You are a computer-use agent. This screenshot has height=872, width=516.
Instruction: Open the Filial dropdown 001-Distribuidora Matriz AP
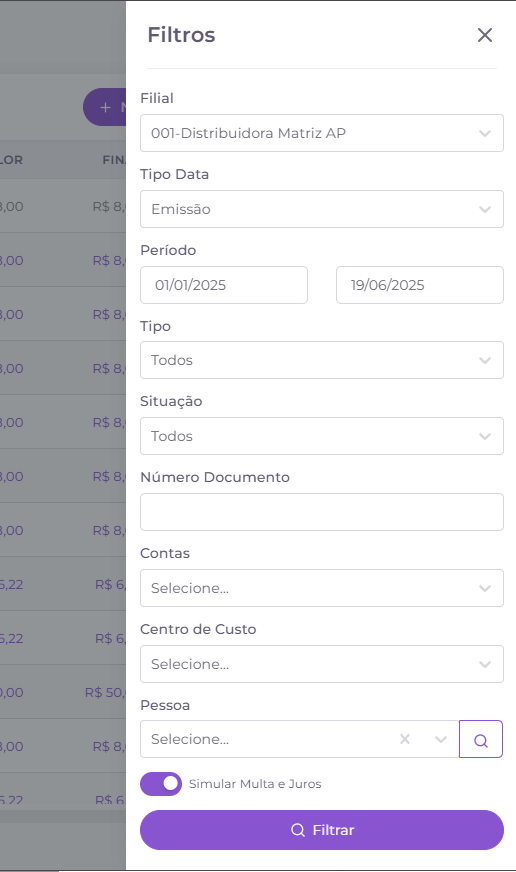322,133
